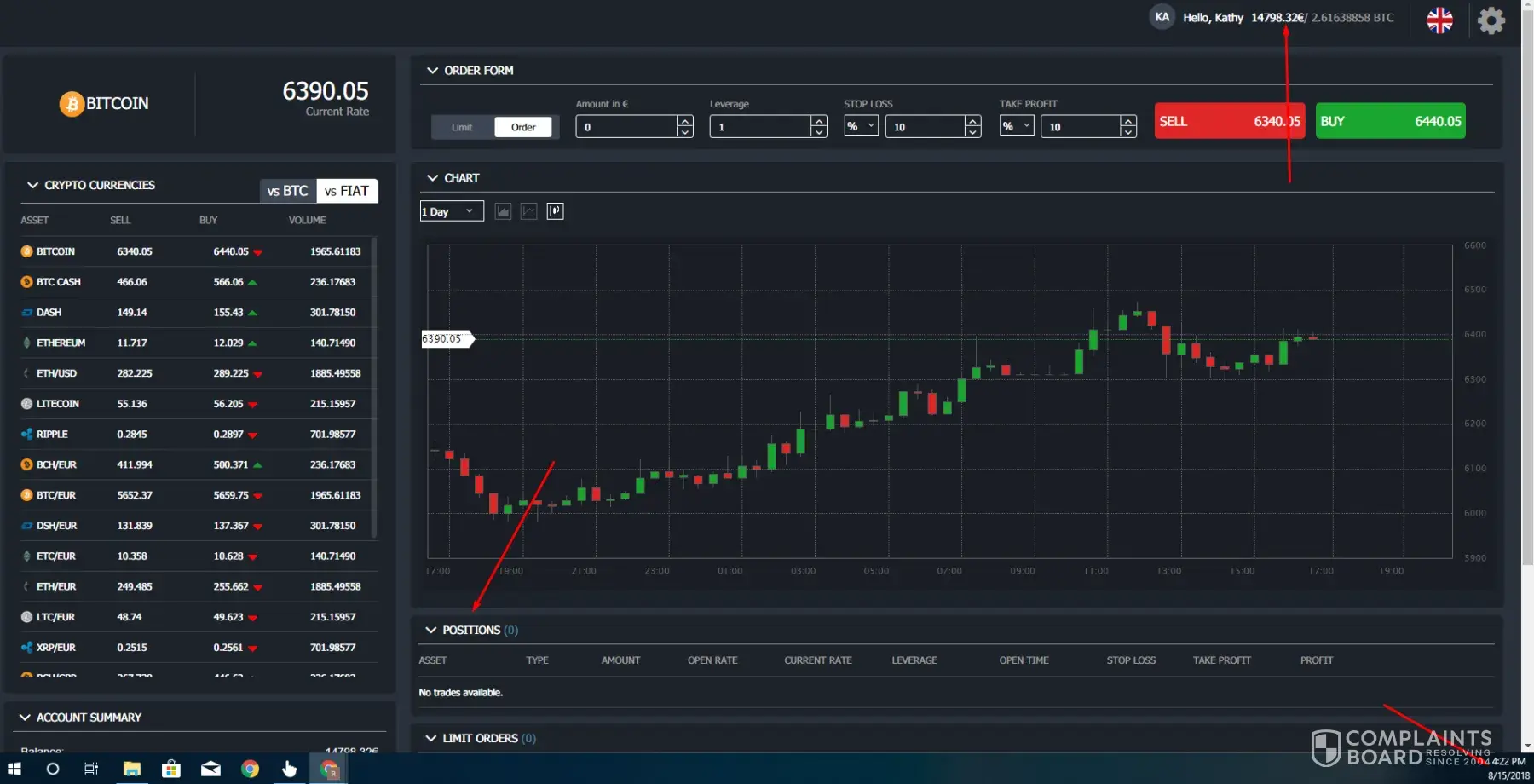Screen dimensions: 1534x784
Task: Collapse the Positions section
Action: click(430, 630)
